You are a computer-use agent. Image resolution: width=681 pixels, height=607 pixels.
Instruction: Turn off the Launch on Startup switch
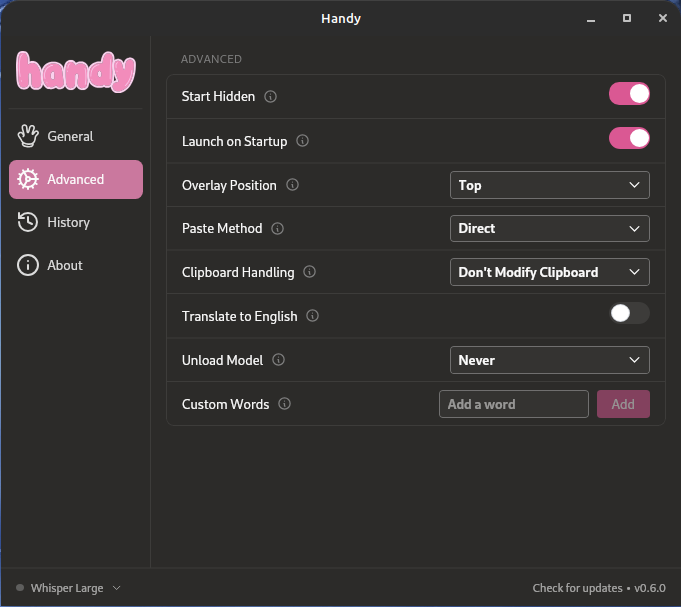pyautogui.click(x=629, y=138)
